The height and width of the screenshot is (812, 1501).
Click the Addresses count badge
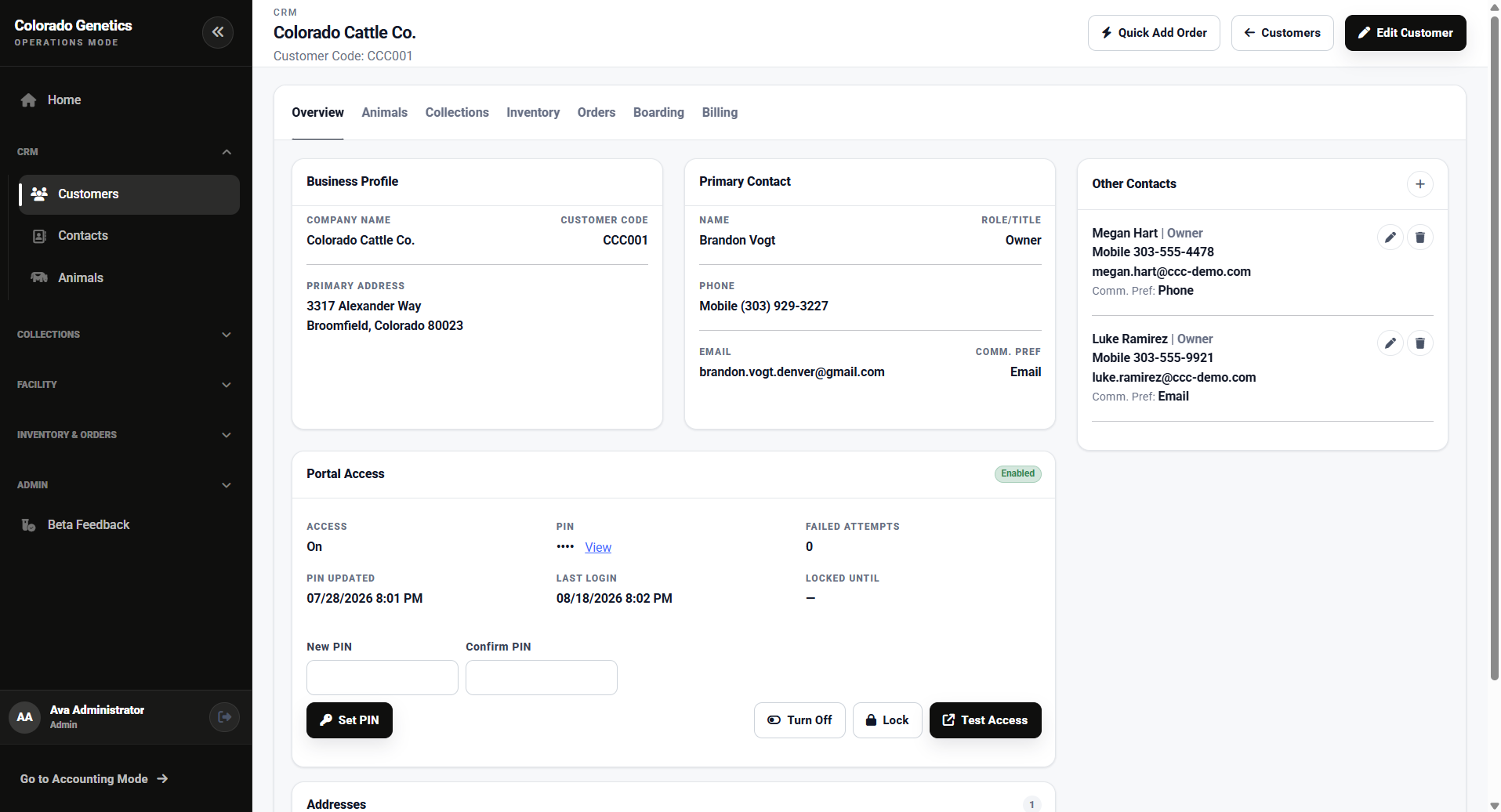[1031, 805]
